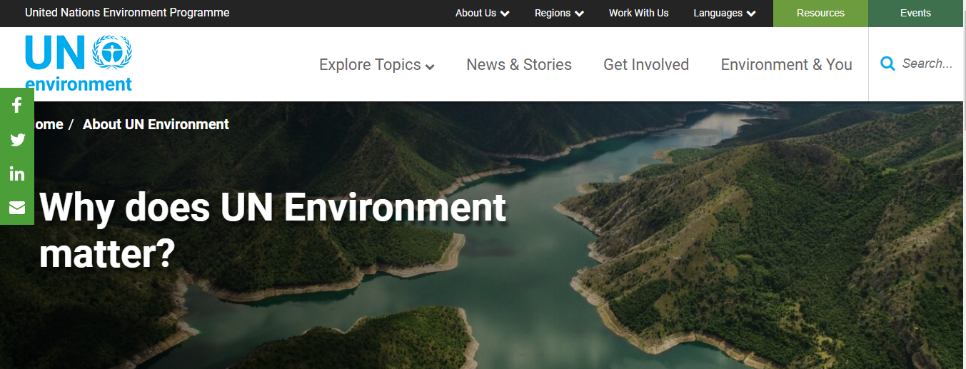Screen dimensions: 966x369
Task: Expand the Explore Topics menu
Action: point(376,65)
